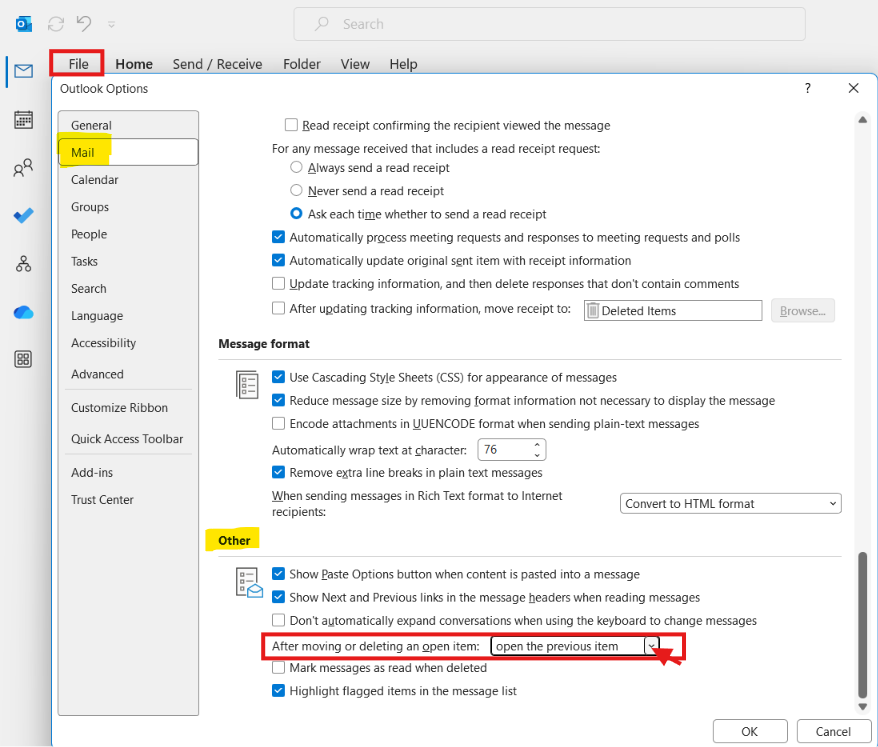Click the Send/Receive sync icon
Image resolution: width=878 pixels, height=747 pixels.
(55, 24)
